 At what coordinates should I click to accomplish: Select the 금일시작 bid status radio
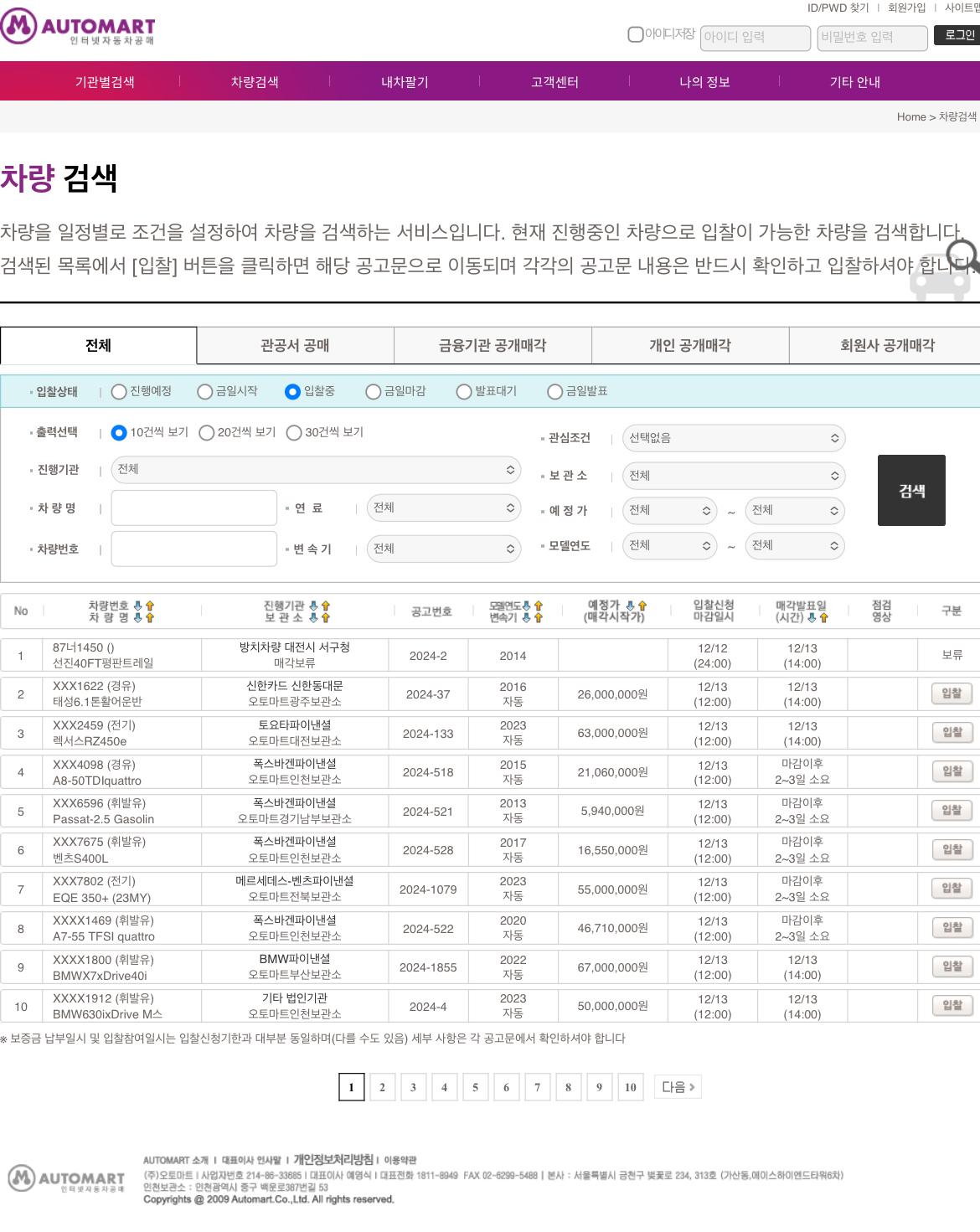(x=205, y=392)
